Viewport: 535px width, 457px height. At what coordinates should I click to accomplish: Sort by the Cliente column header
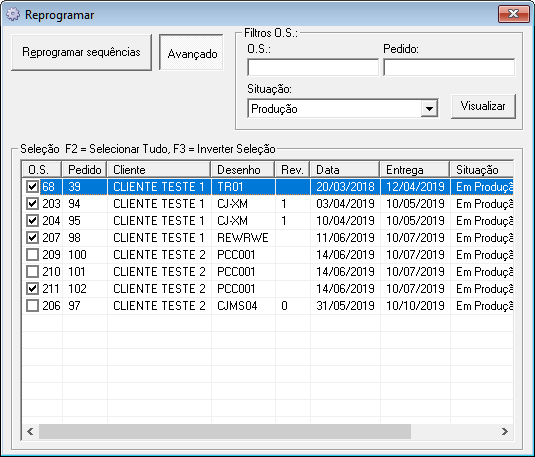pyautogui.click(x=159, y=170)
